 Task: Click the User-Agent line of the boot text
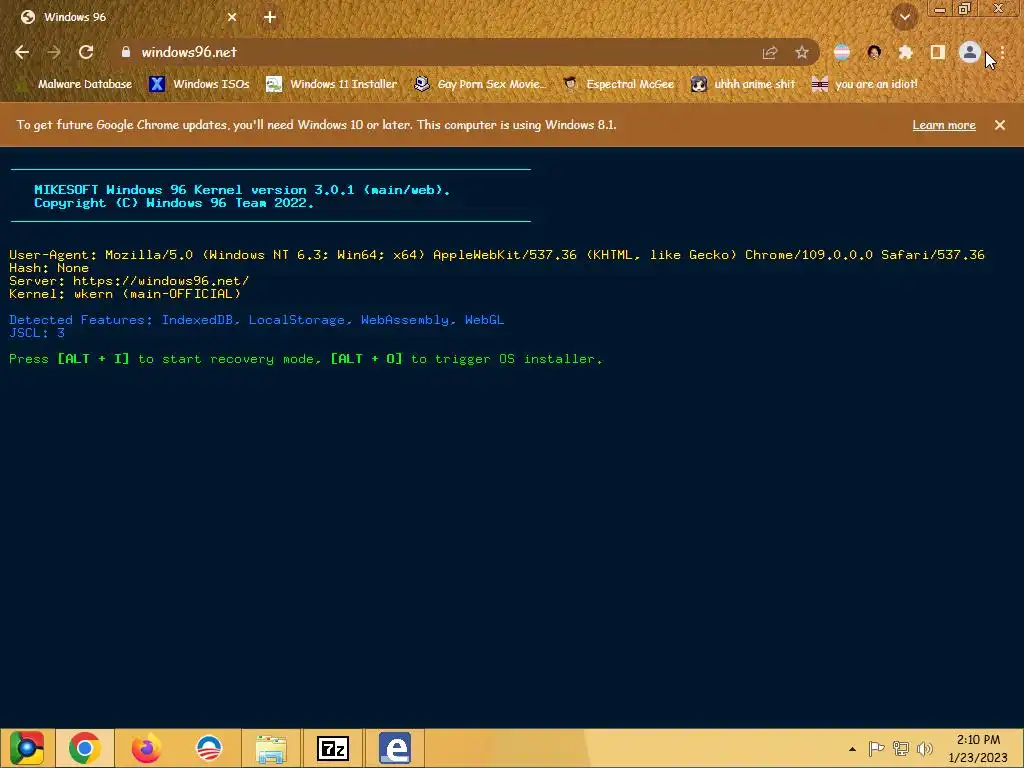click(x=497, y=255)
